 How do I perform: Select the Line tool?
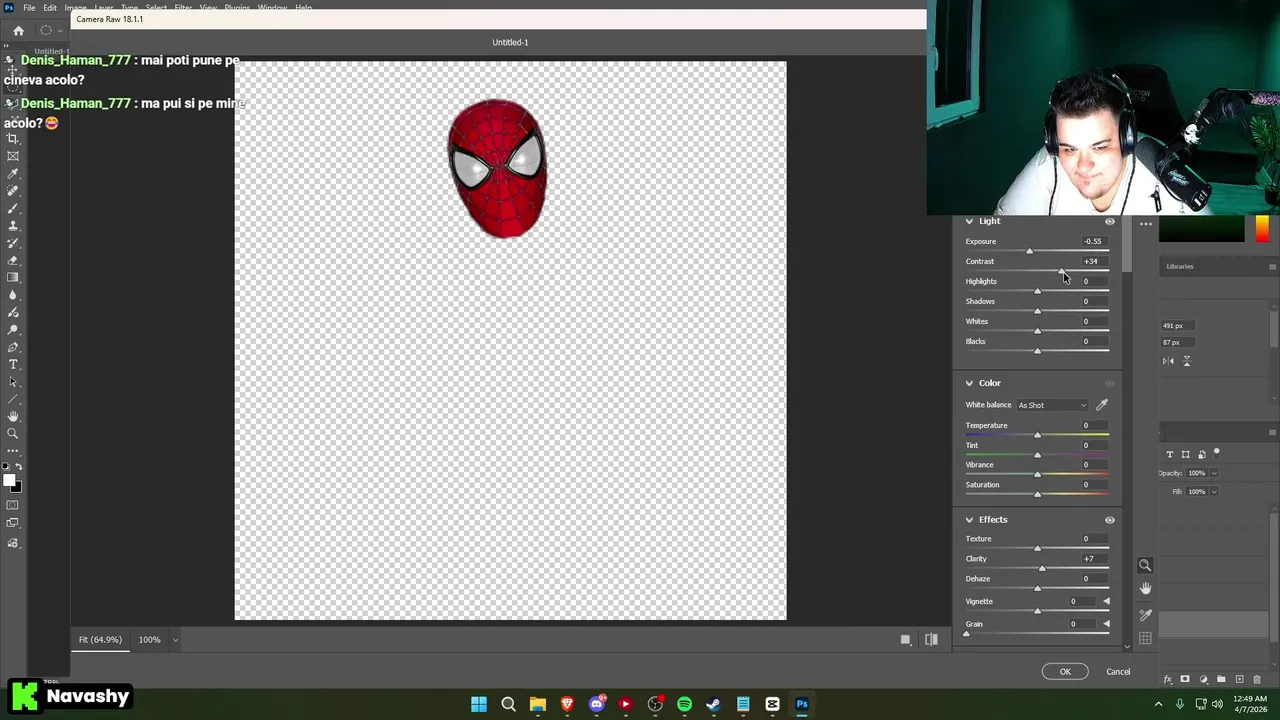[13, 399]
